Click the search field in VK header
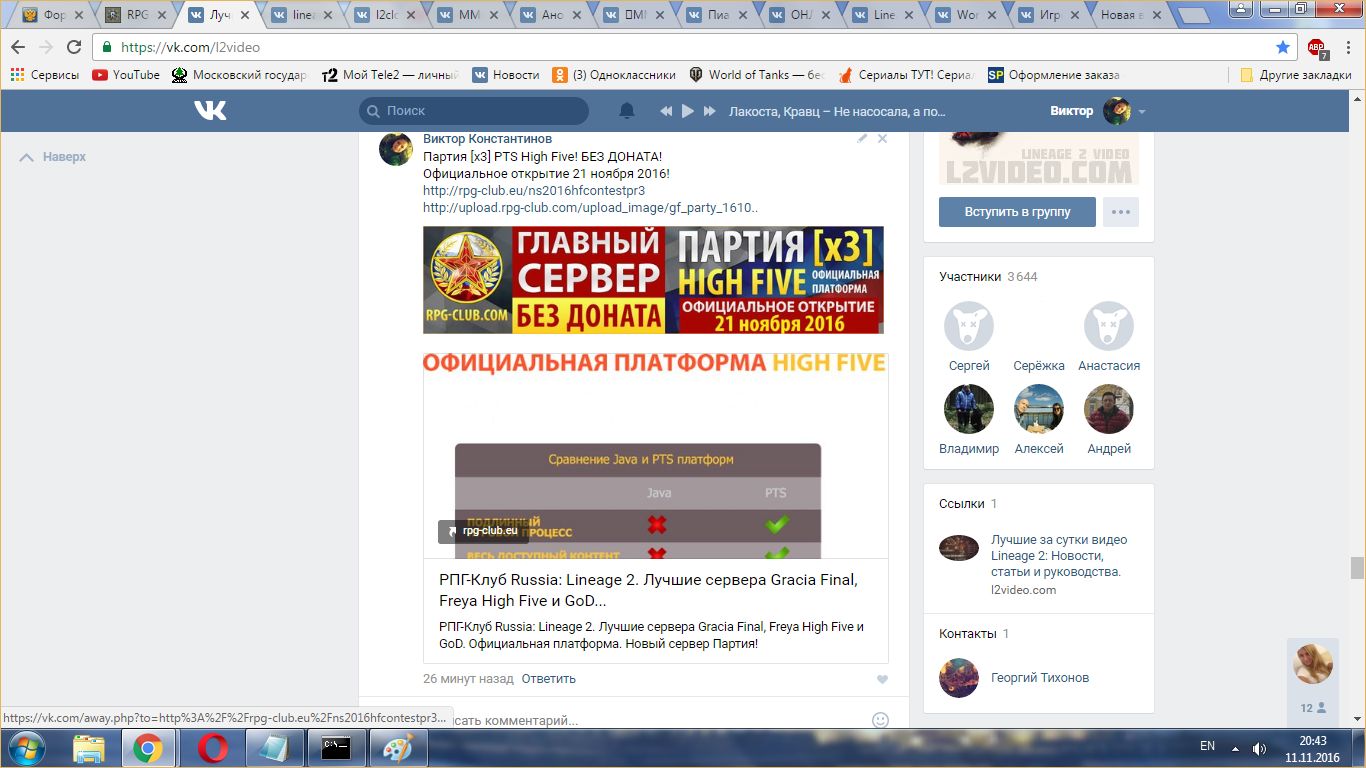This screenshot has height=768, width=1366. tap(474, 111)
